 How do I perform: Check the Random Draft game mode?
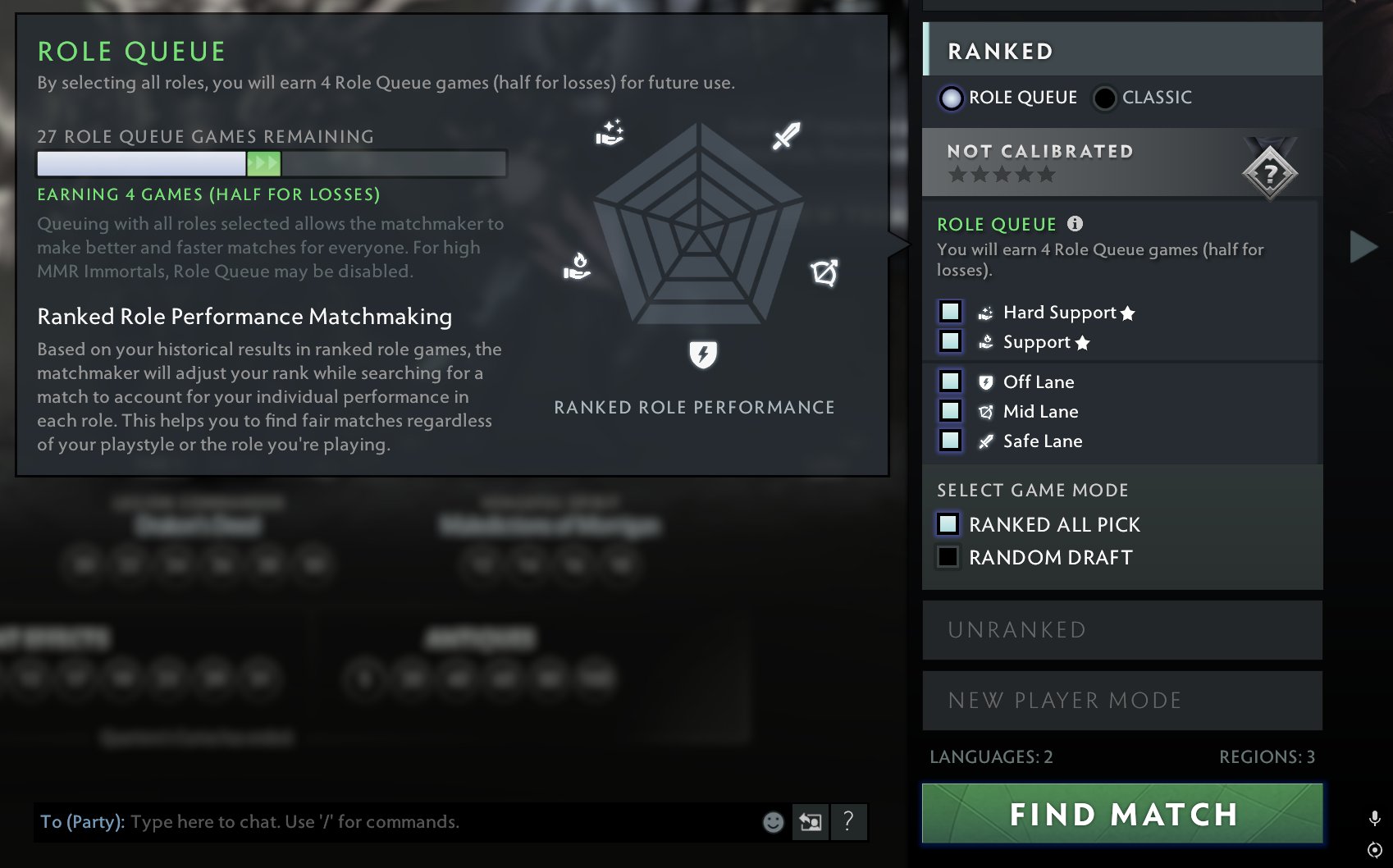tap(948, 557)
